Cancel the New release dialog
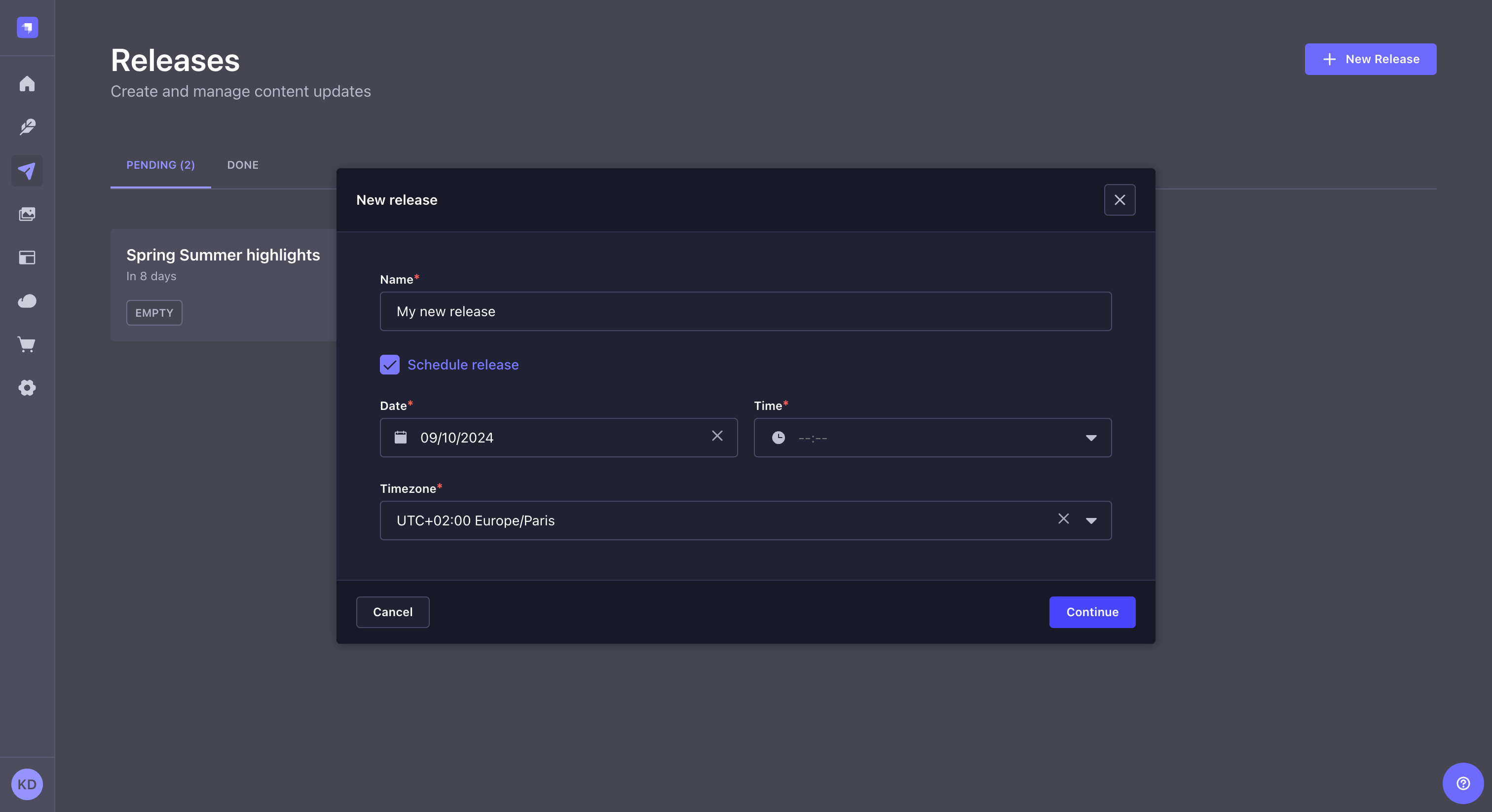This screenshot has width=1492, height=812. [393, 612]
